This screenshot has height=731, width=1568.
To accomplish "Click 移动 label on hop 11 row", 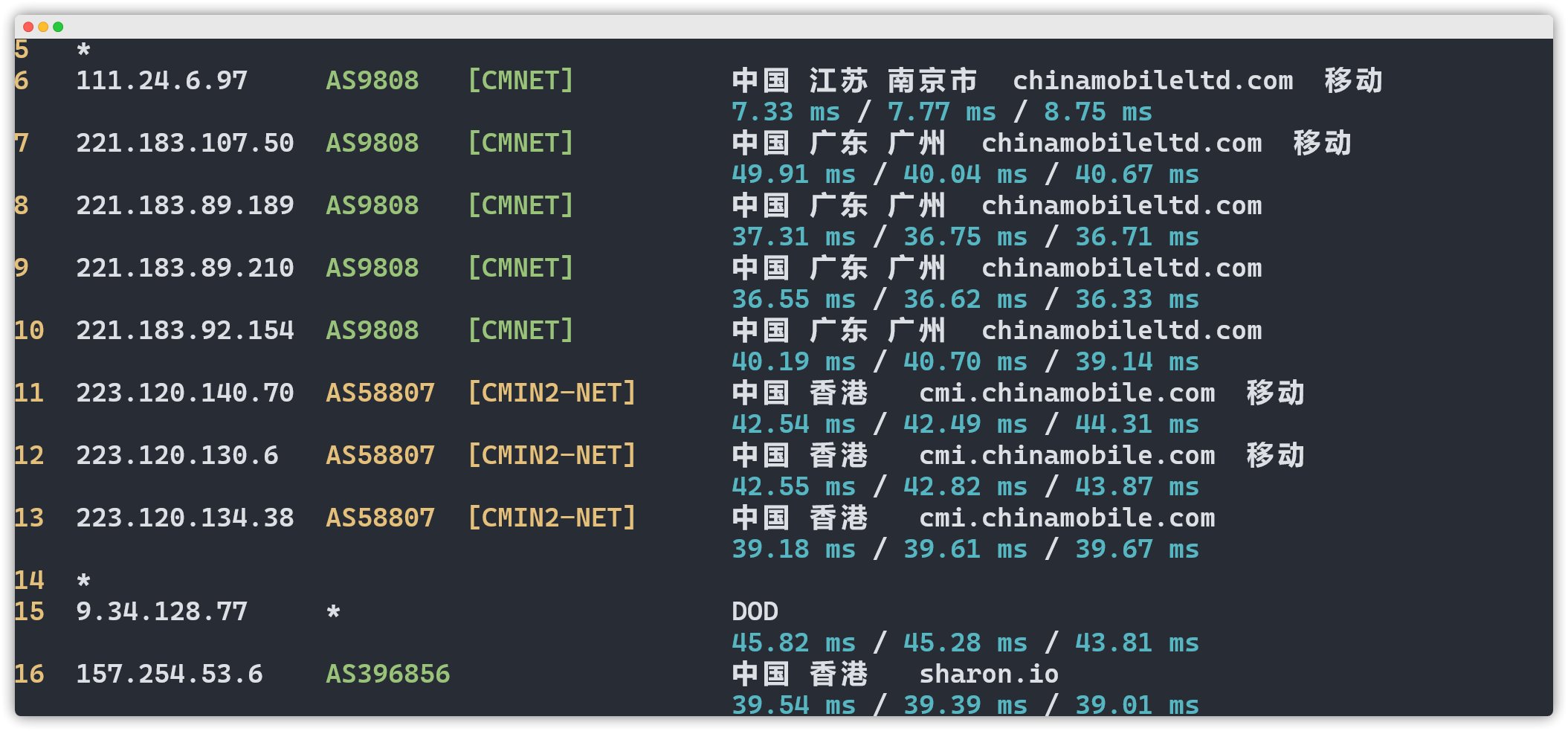I will click(1276, 393).
